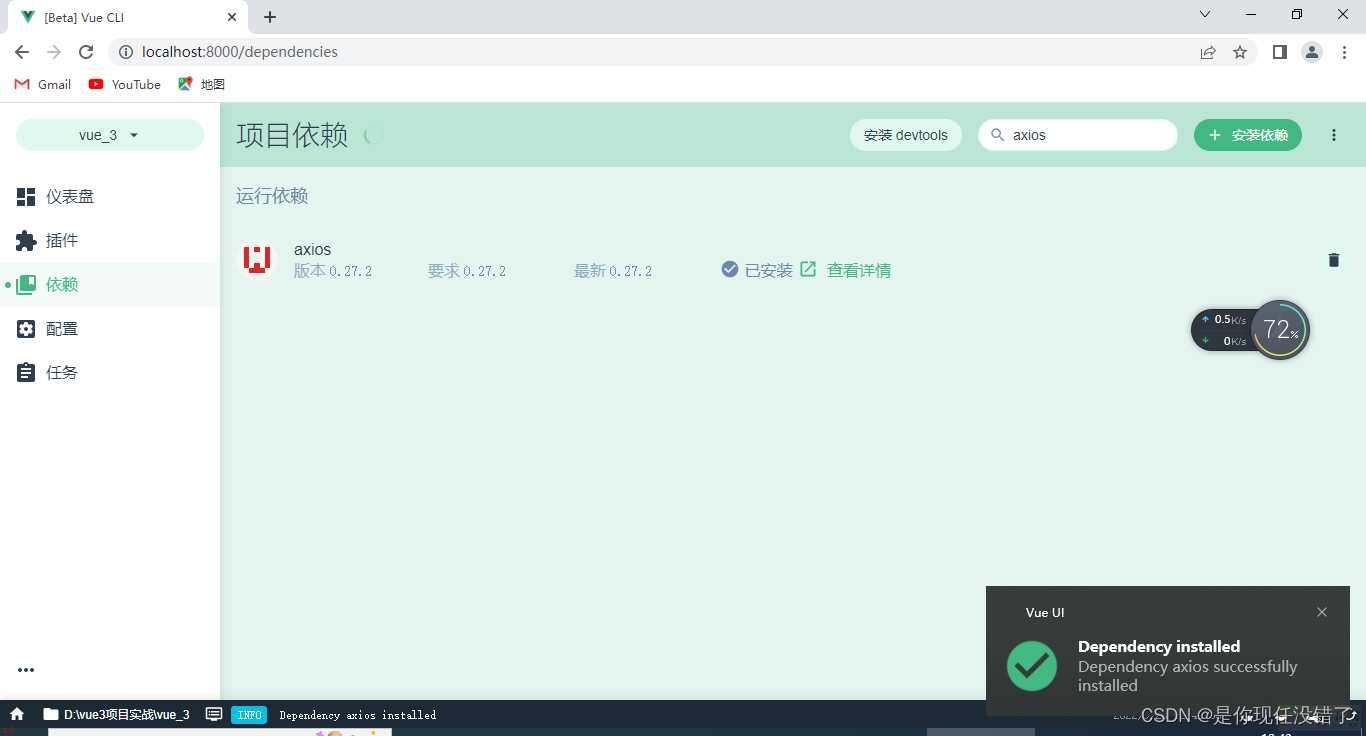Click the Dependency installed notification title
This screenshot has height=736, width=1366.
point(1159,647)
